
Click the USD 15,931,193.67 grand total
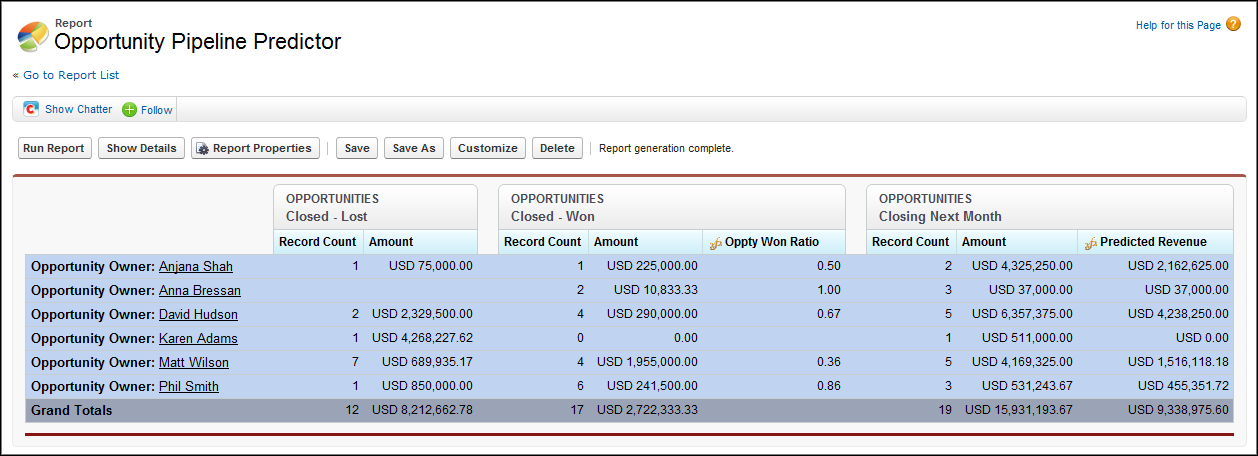(x=1018, y=410)
